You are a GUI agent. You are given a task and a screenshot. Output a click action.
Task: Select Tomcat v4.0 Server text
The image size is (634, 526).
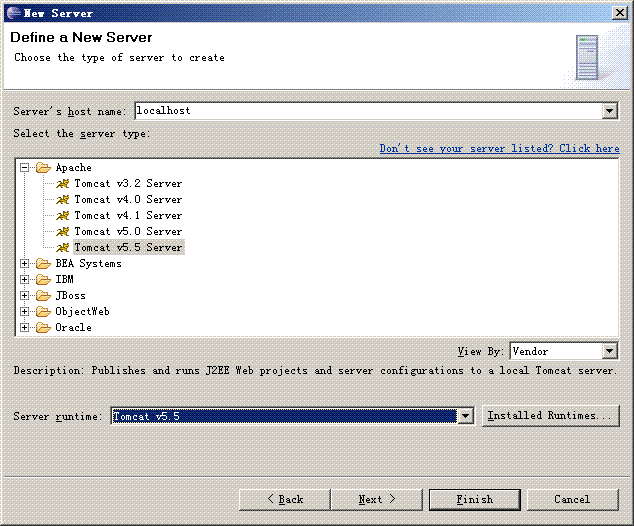point(128,200)
